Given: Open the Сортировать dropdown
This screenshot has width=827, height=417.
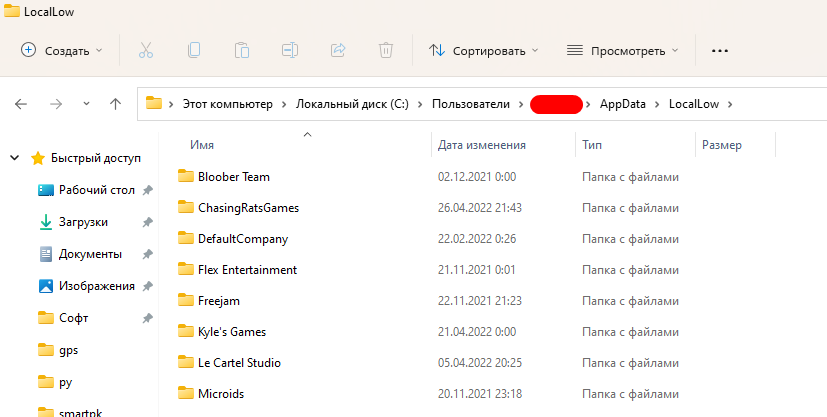Looking at the screenshot, I should [x=483, y=50].
